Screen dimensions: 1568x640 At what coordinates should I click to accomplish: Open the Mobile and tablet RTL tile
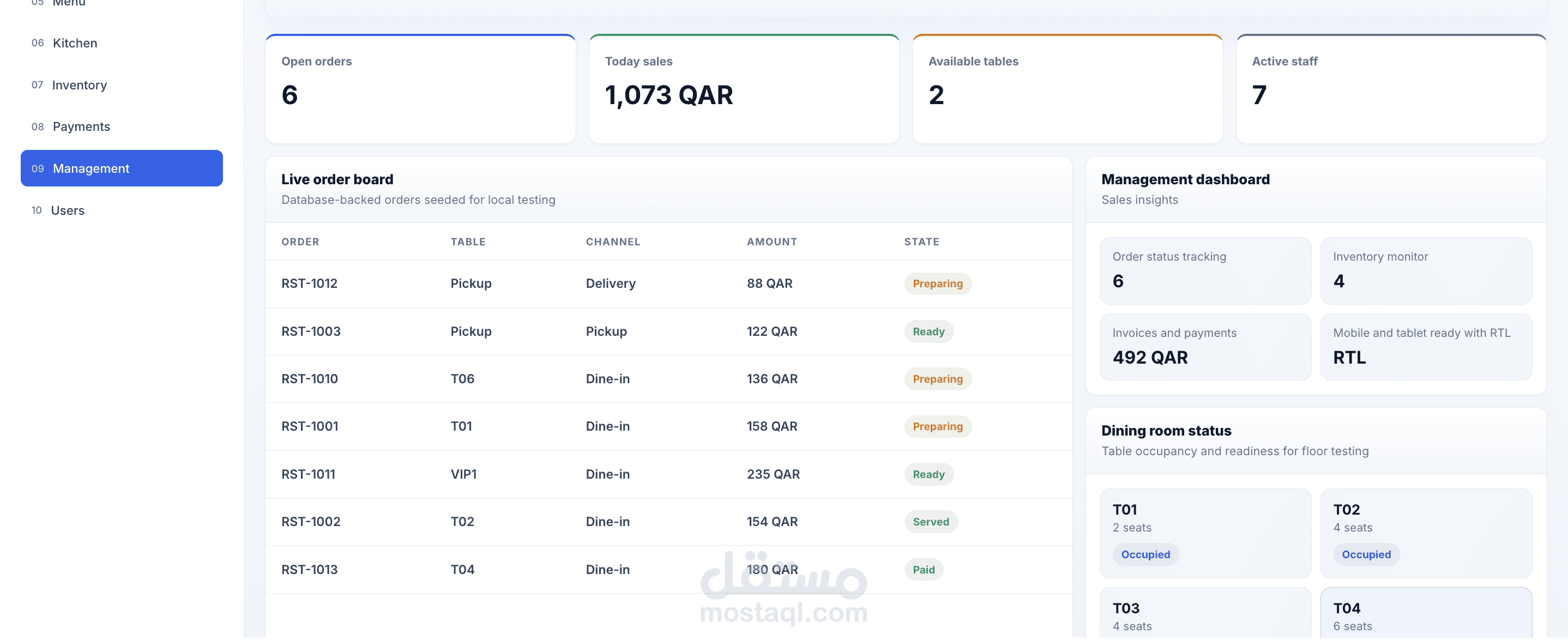click(1426, 347)
